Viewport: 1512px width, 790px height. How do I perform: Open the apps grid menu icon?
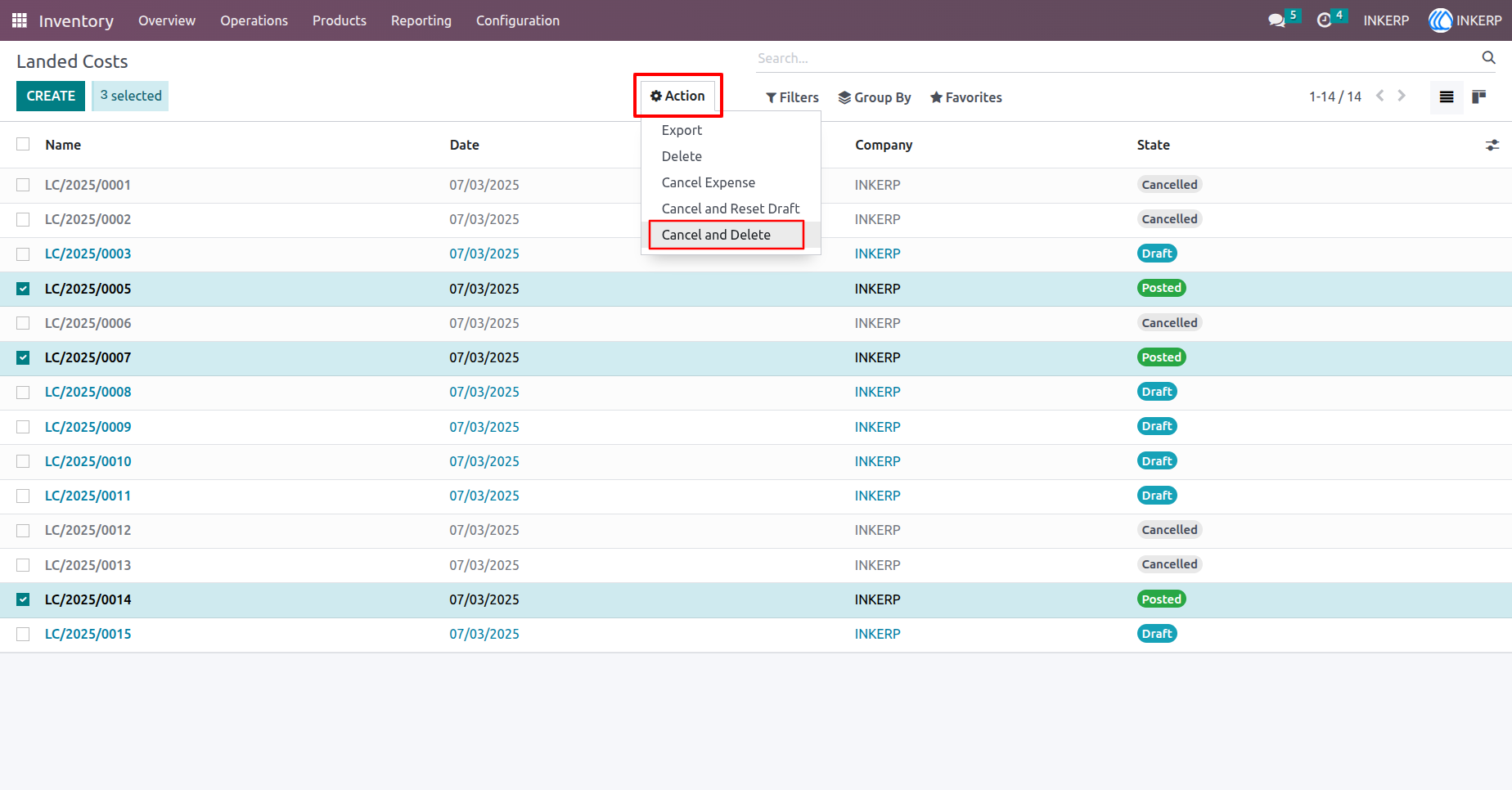click(x=20, y=20)
